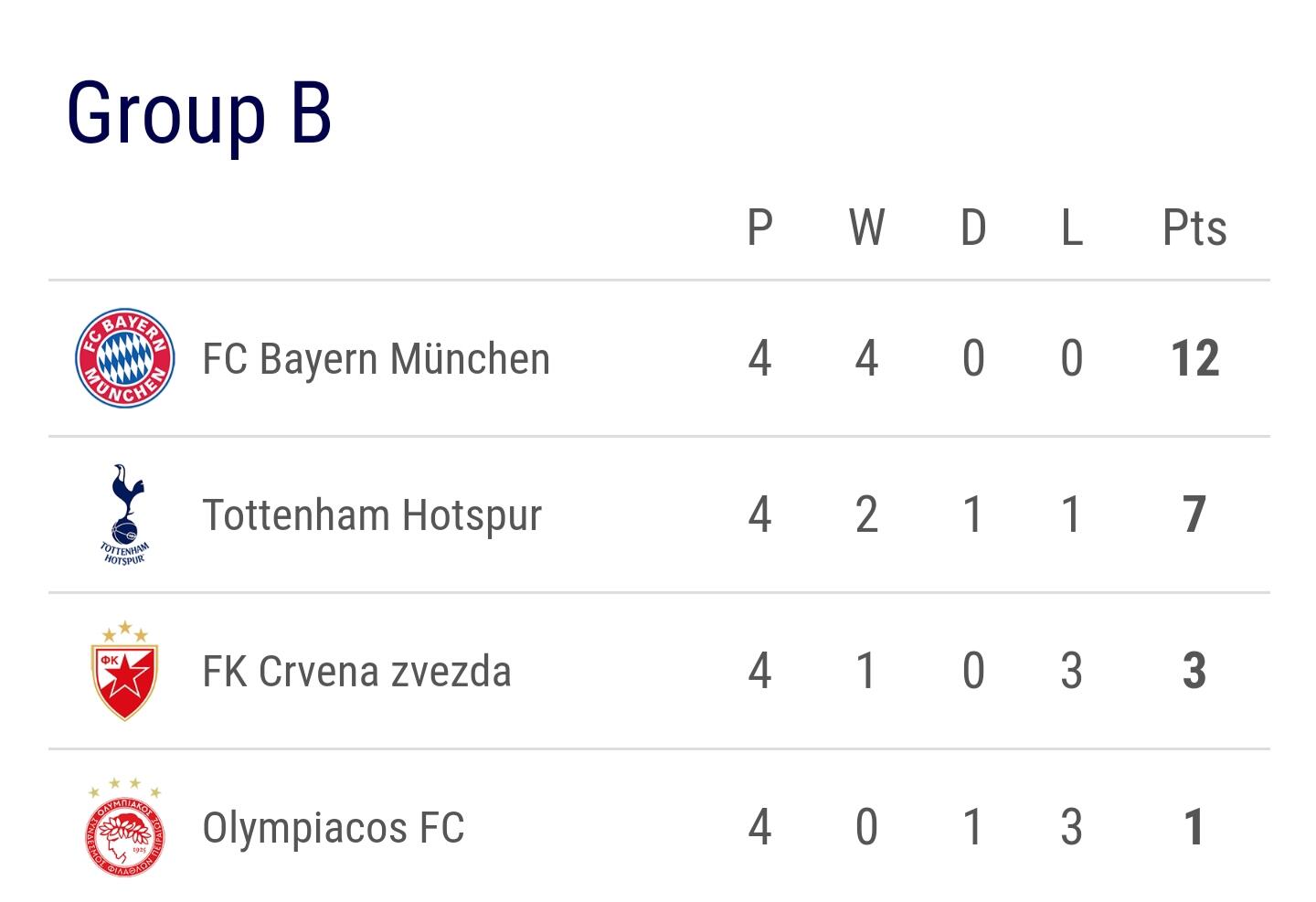Click the Pts column header
Viewport: 1316px width, 902px height.
tap(1194, 228)
